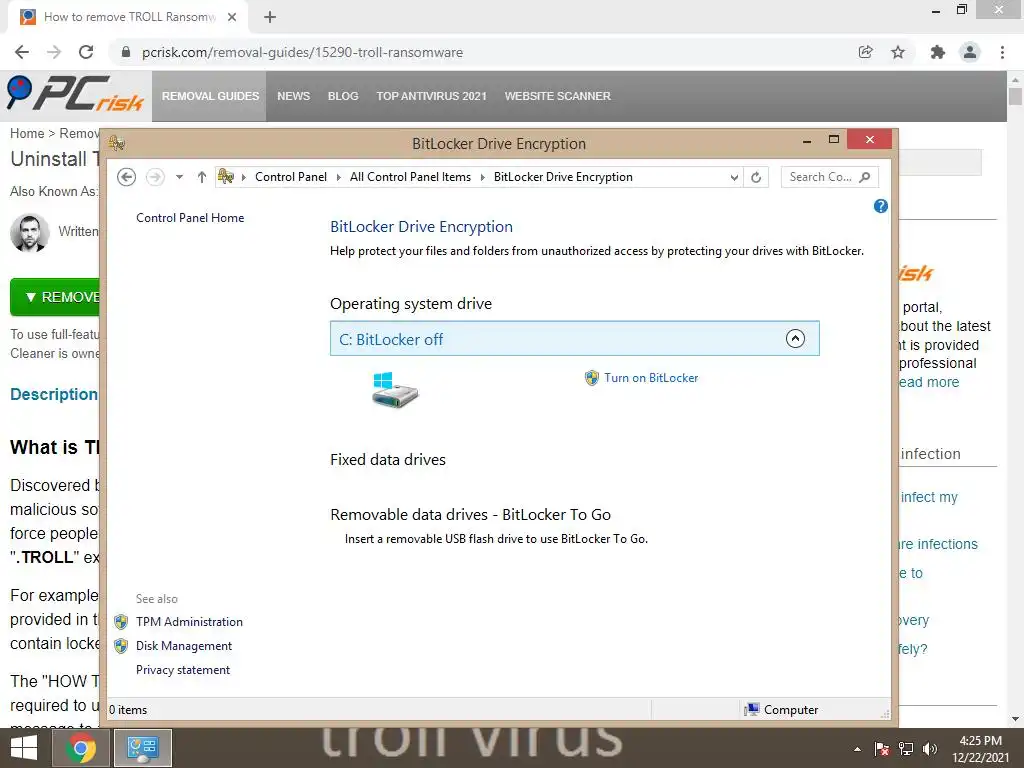Show hidden tray icons arrow
1024x768 pixels.
click(857, 749)
